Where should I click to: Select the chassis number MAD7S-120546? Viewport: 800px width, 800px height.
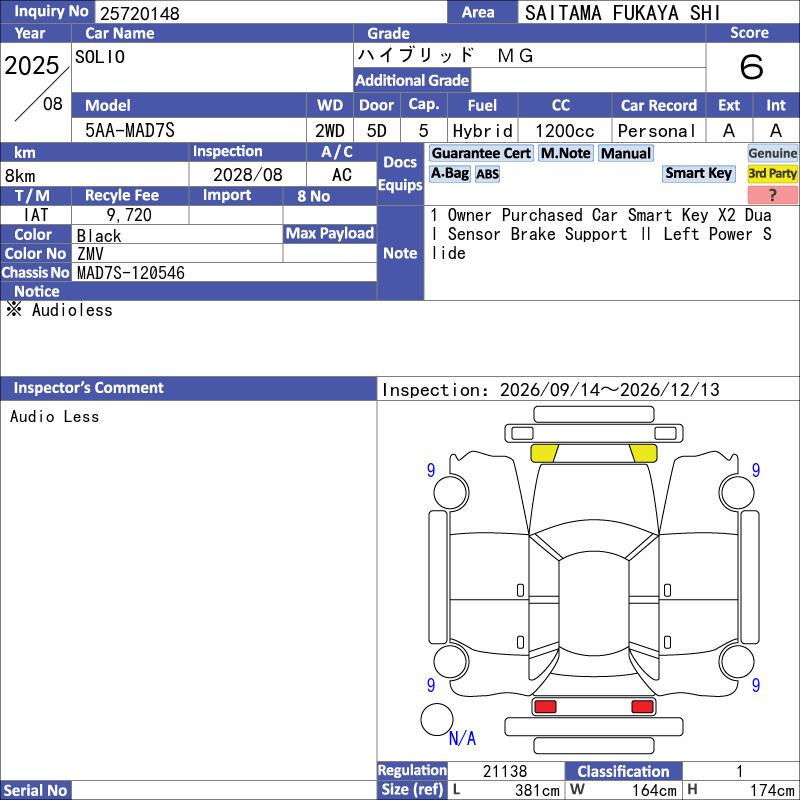pos(131,273)
